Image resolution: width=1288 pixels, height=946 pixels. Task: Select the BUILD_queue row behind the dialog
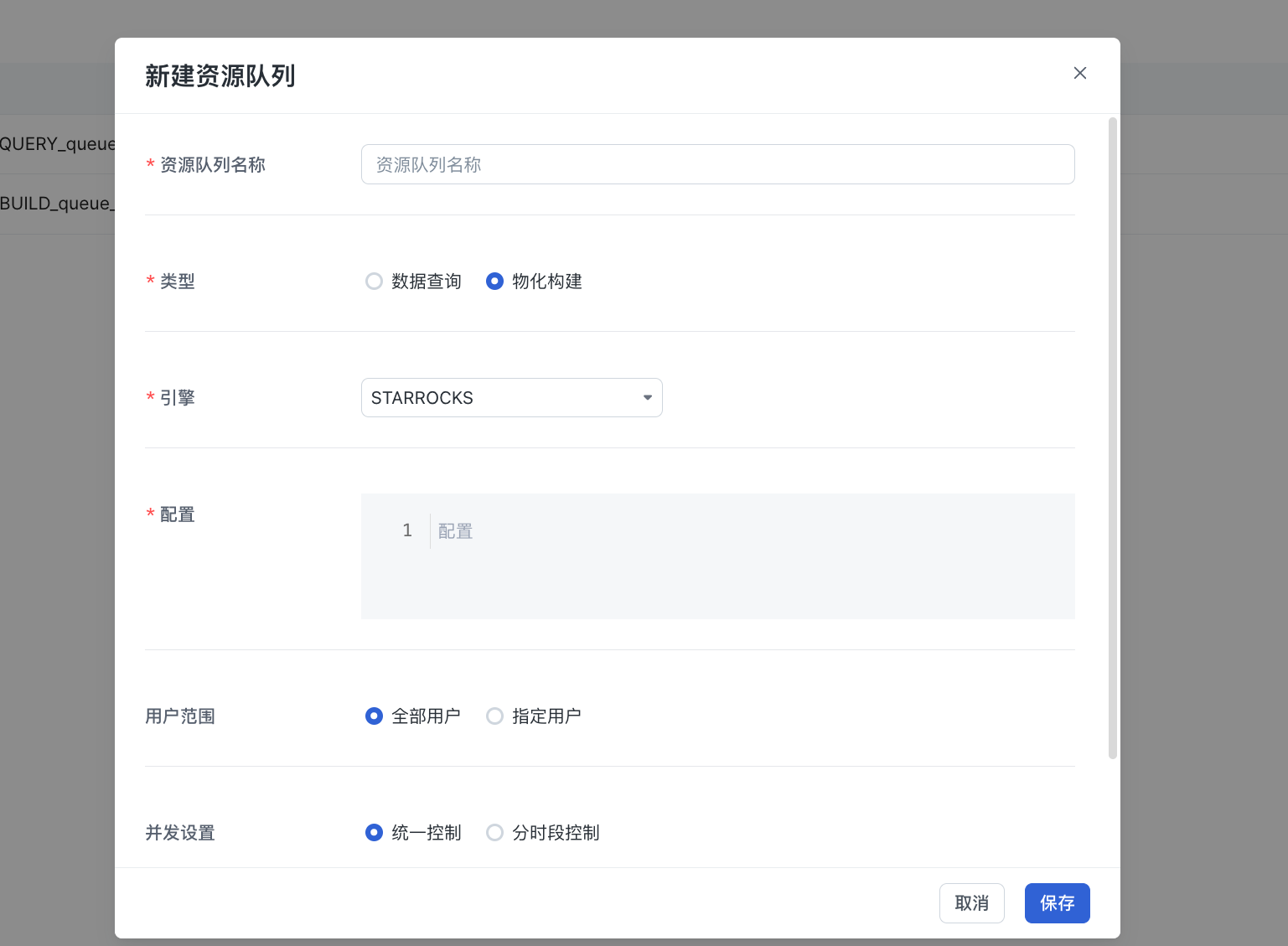click(57, 204)
